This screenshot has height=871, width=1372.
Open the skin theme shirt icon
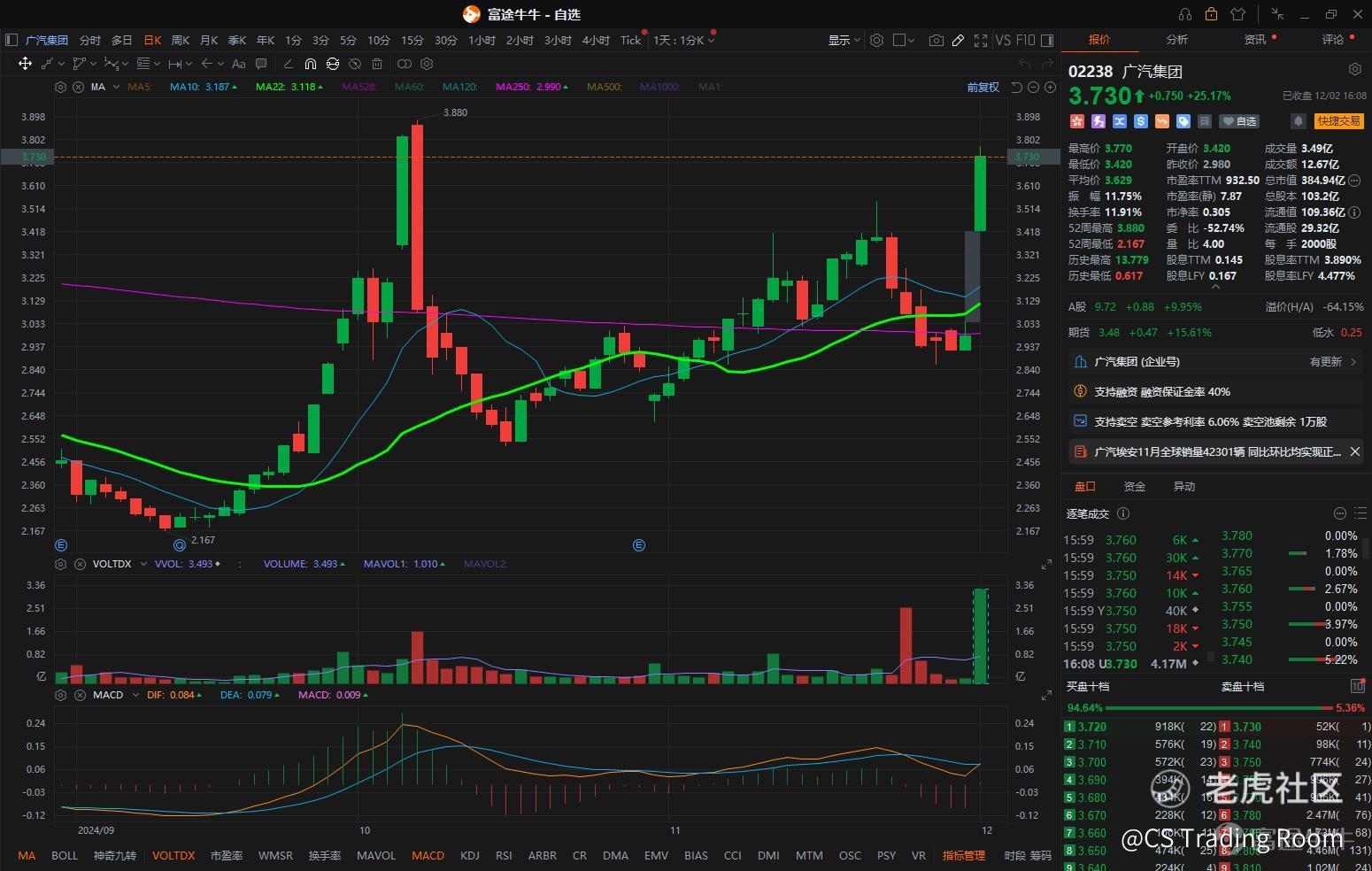1238,14
